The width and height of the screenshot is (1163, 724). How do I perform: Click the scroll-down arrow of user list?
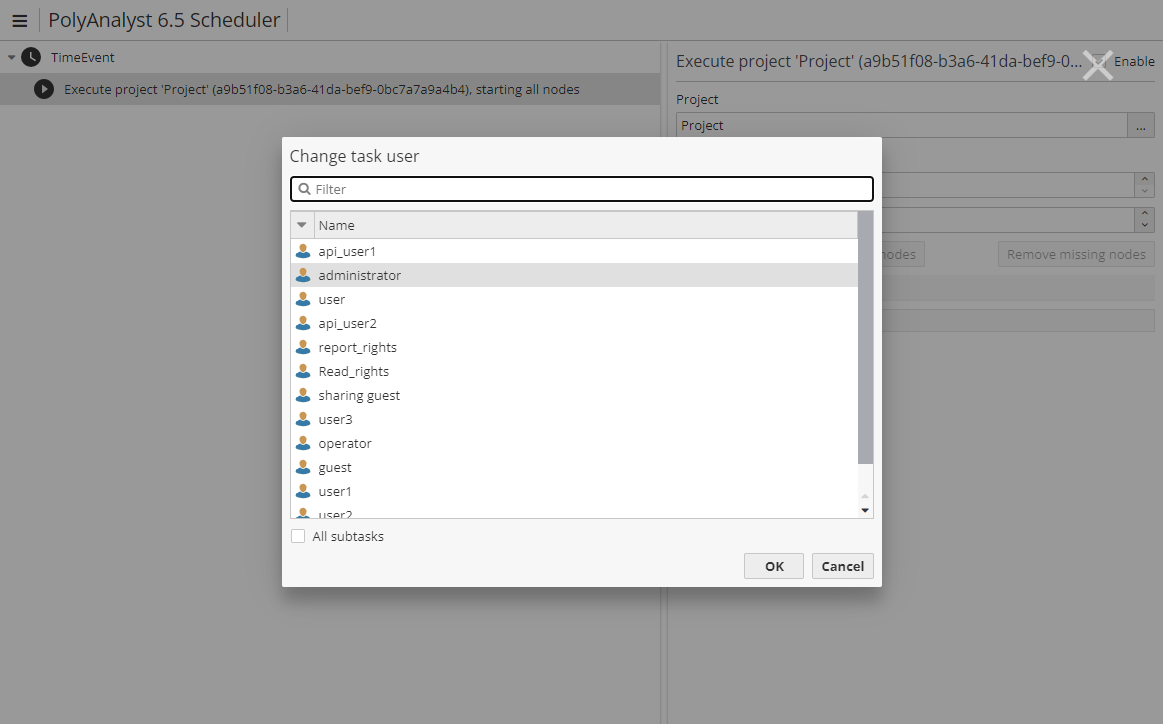click(865, 510)
